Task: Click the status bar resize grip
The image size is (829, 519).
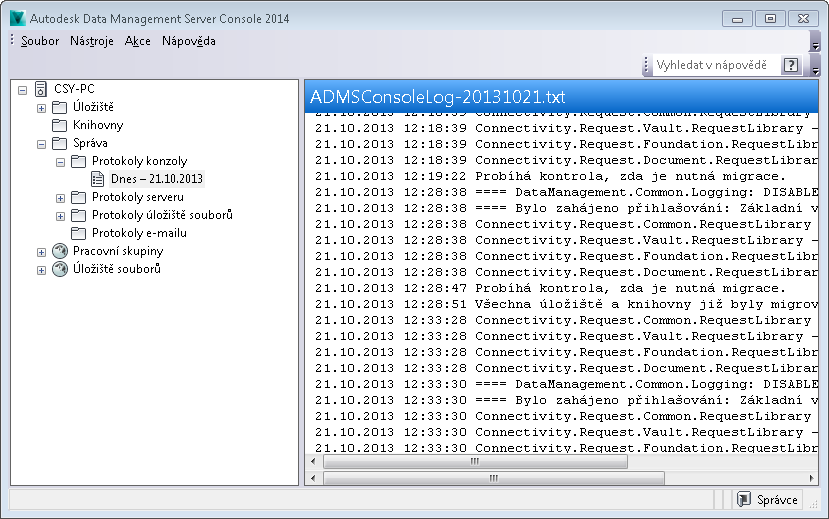Action: tap(814, 504)
